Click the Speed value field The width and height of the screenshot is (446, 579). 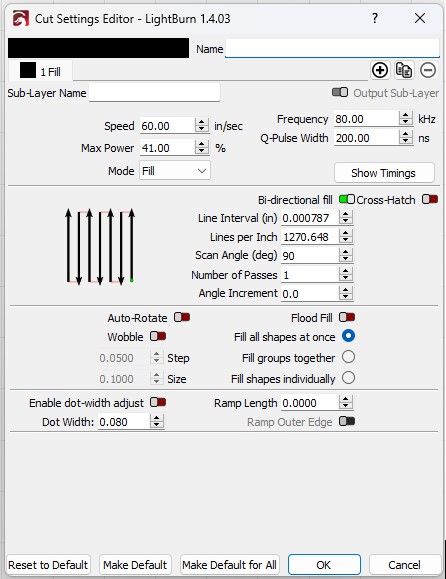click(x=167, y=126)
